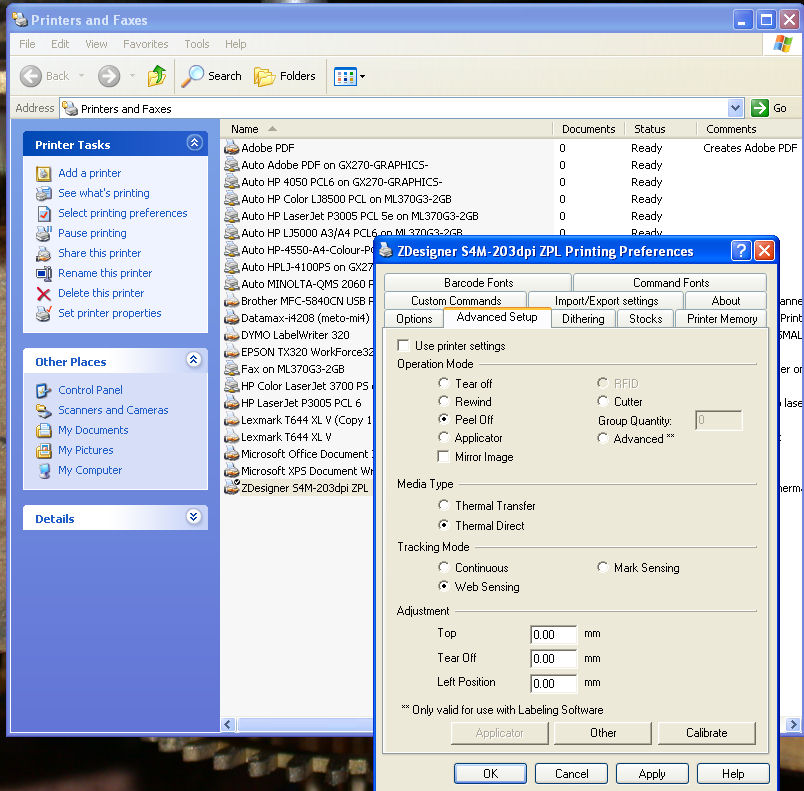Select the Applicator operation mode radio

click(x=444, y=437)
